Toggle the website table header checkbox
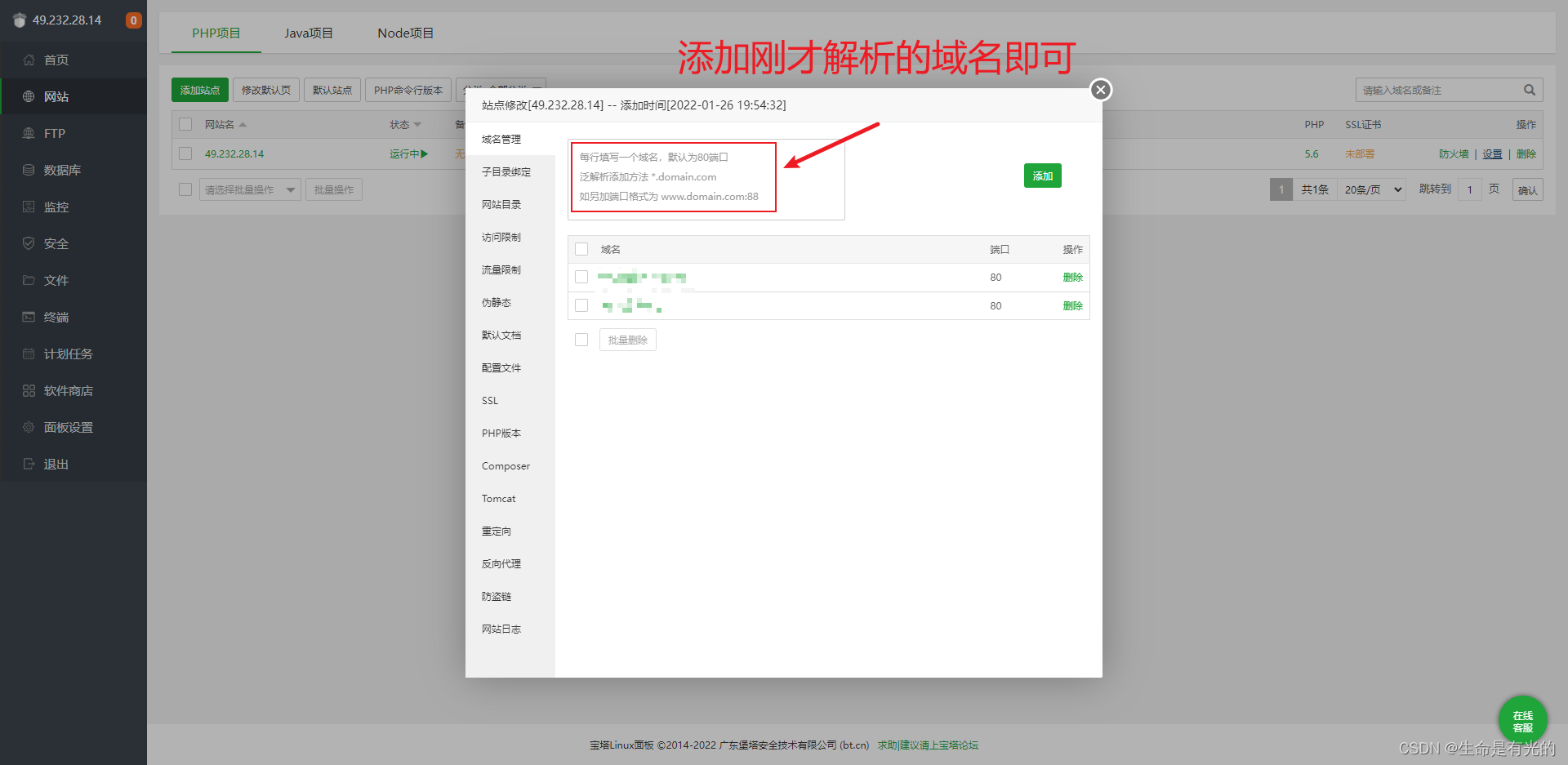This screenshot has height=765, width=1568. click(x=185, y=124)
